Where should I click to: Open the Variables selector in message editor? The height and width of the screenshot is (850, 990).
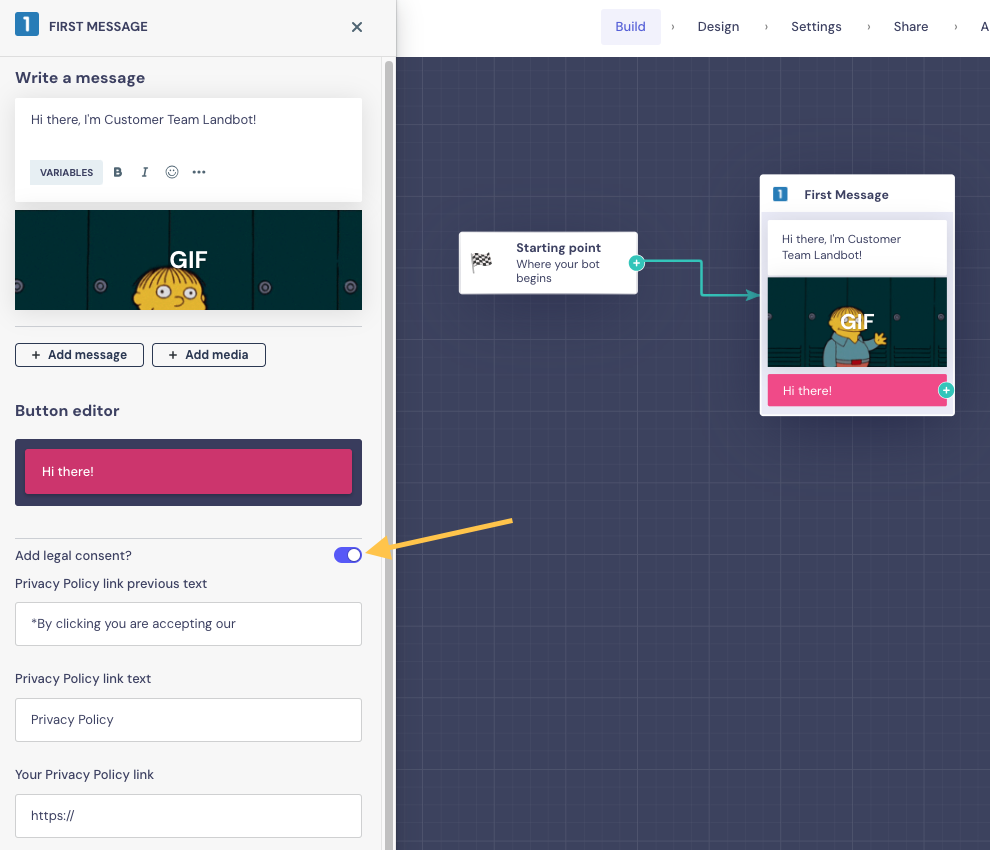tap(66, 172)
